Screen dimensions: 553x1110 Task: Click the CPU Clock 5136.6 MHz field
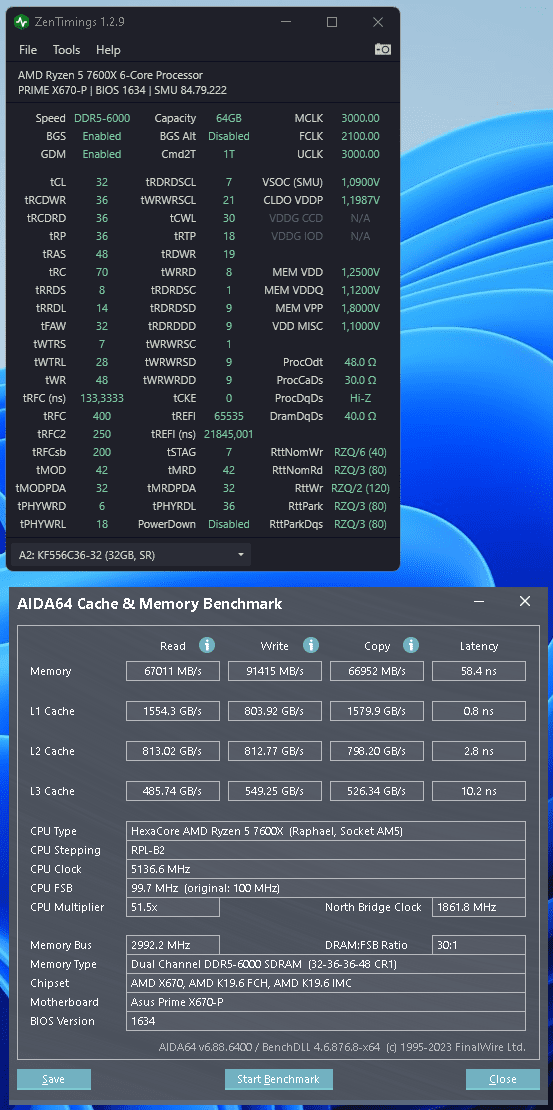point(326,869)
